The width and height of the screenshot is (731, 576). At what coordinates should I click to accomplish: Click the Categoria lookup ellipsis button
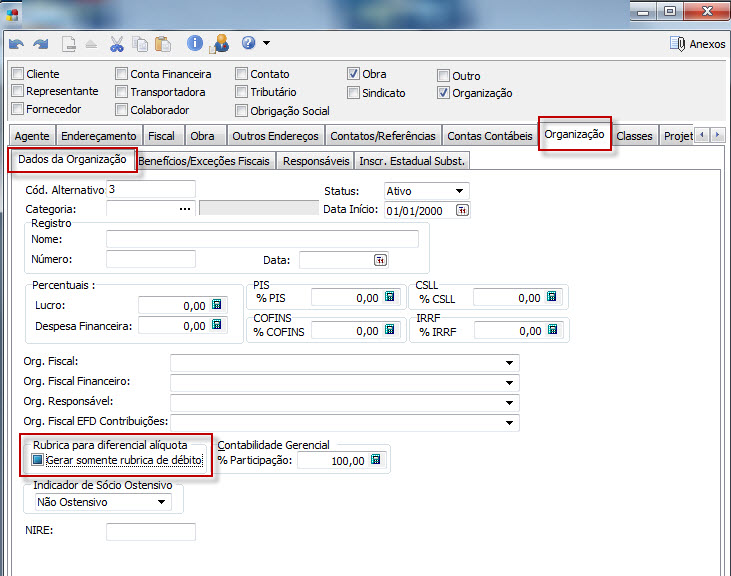[x=184, y=209]
